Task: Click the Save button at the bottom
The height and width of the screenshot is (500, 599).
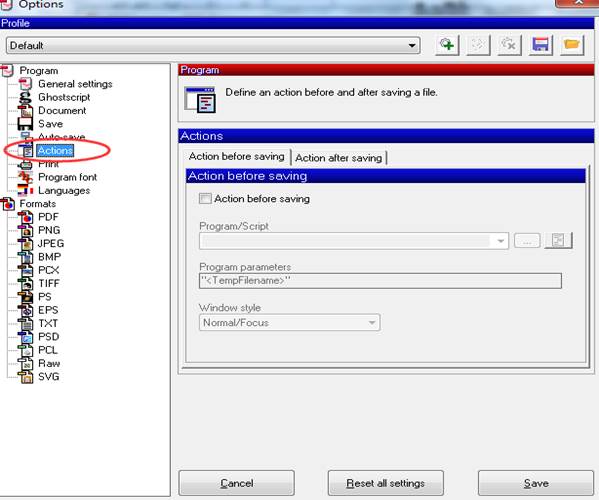Action: [536, 483]
